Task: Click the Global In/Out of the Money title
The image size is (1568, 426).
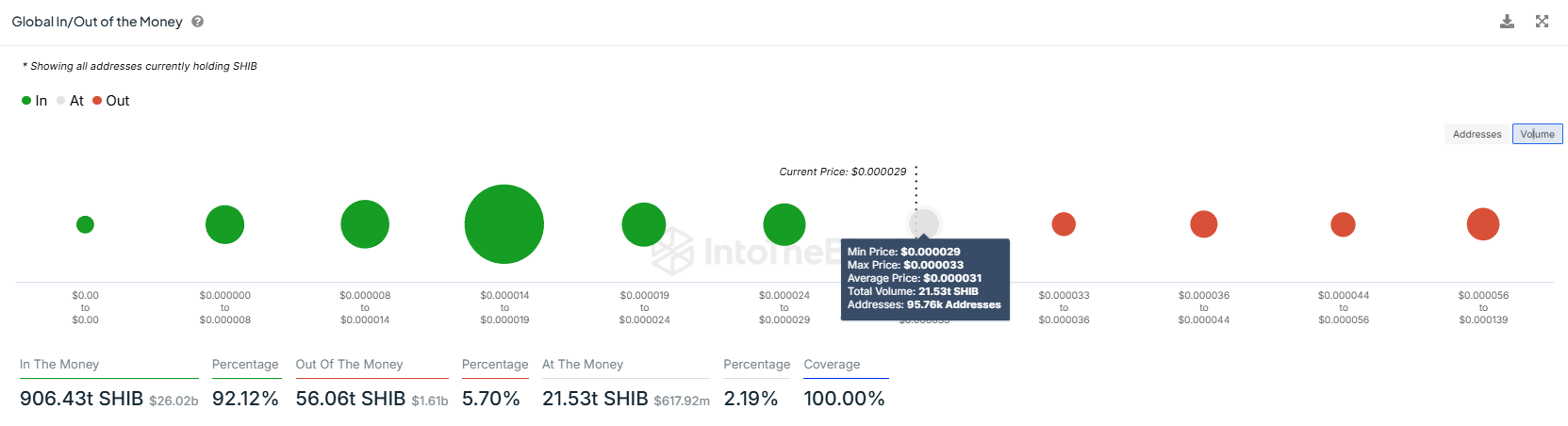Action: click(97, 22)
